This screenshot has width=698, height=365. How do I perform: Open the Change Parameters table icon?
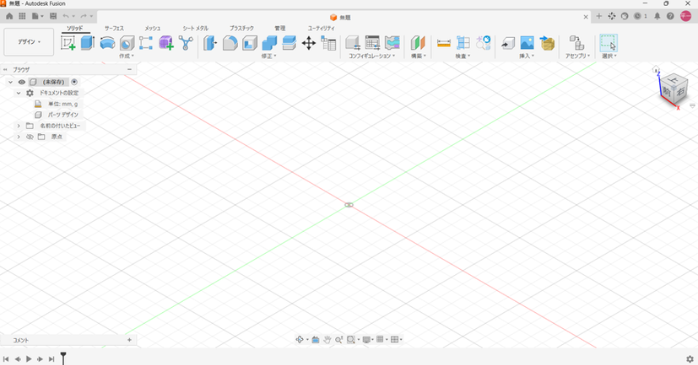329,43
